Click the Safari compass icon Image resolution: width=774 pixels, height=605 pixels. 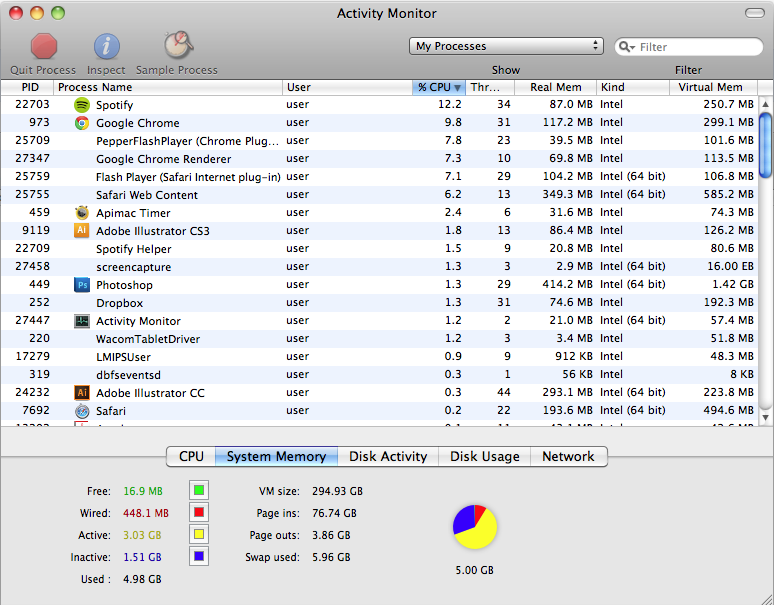pyautogui.click(x=82, y=411)
